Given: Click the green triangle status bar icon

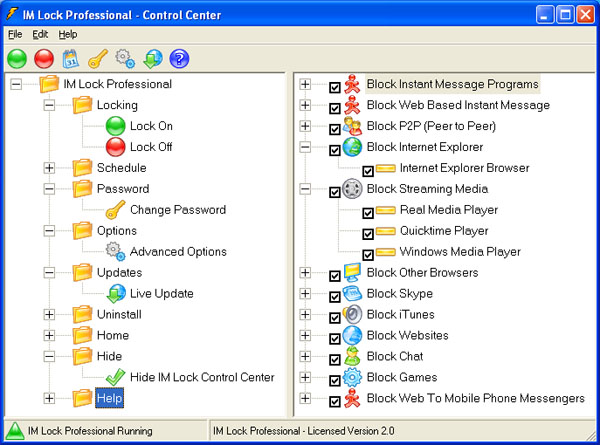Looking at the screenshot, I should click(x=15, y=431).
